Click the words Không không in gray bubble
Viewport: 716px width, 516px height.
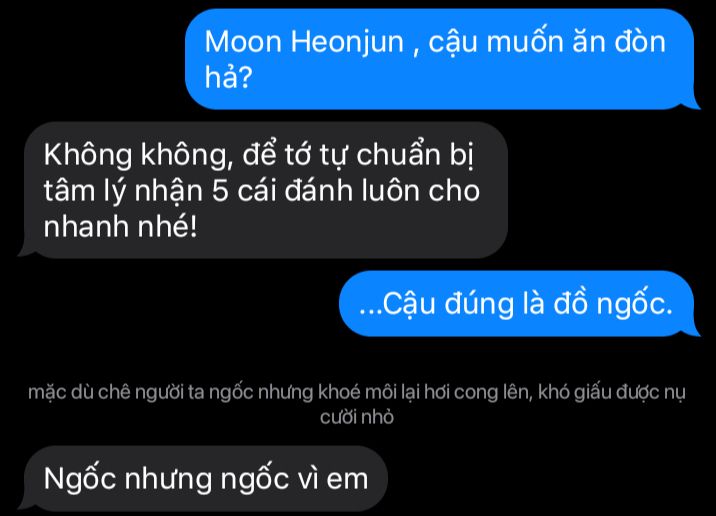point(139,155)
